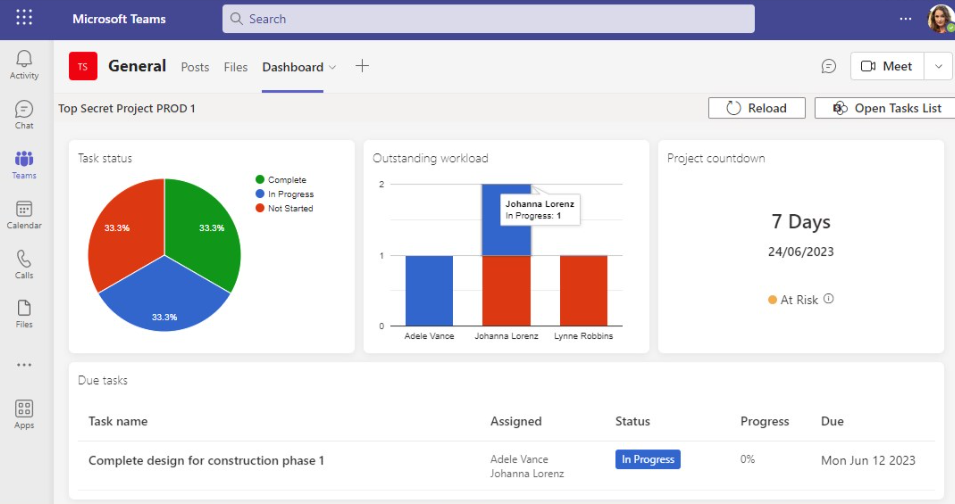Viewport: 955px width, 504px height.
Task: Click 'Adele Vance' assignee in table
Action: (519, 459)
